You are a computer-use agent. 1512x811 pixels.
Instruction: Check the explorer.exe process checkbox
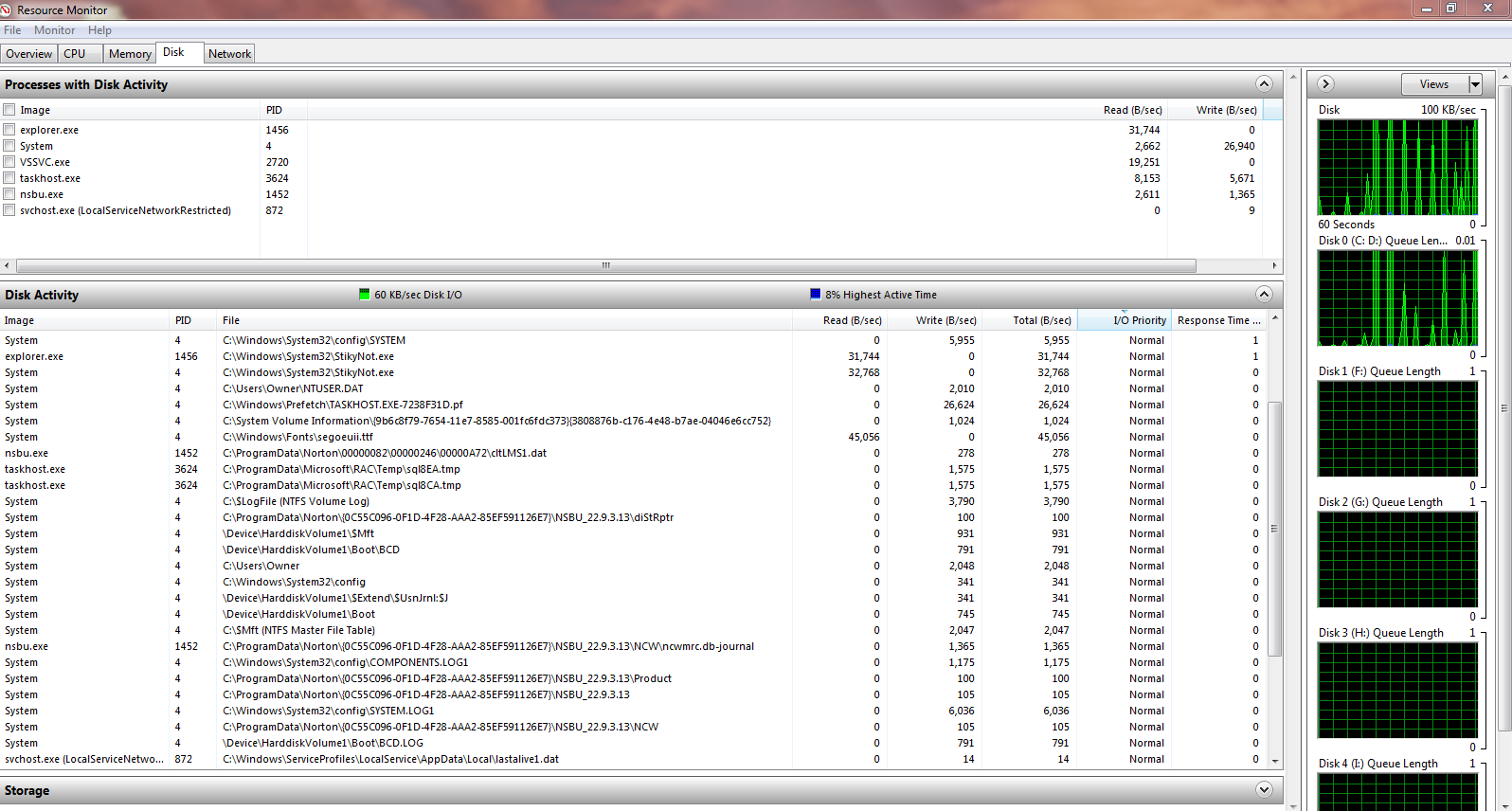pos(9,130)
